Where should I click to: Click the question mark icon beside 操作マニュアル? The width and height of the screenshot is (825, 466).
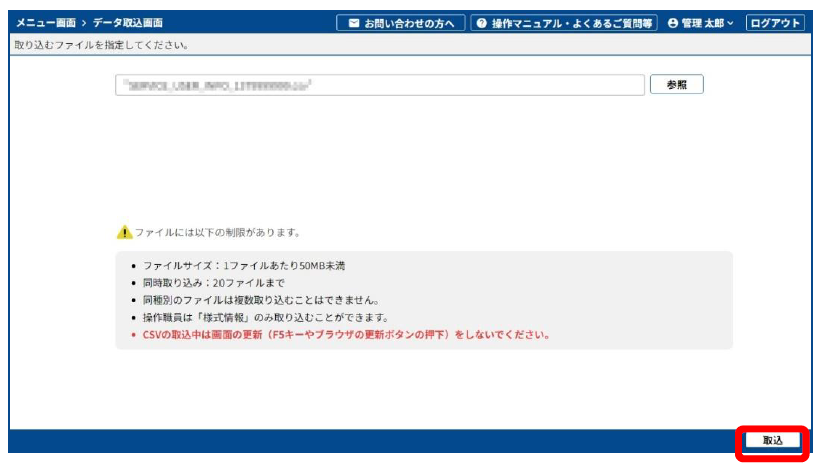481,23
